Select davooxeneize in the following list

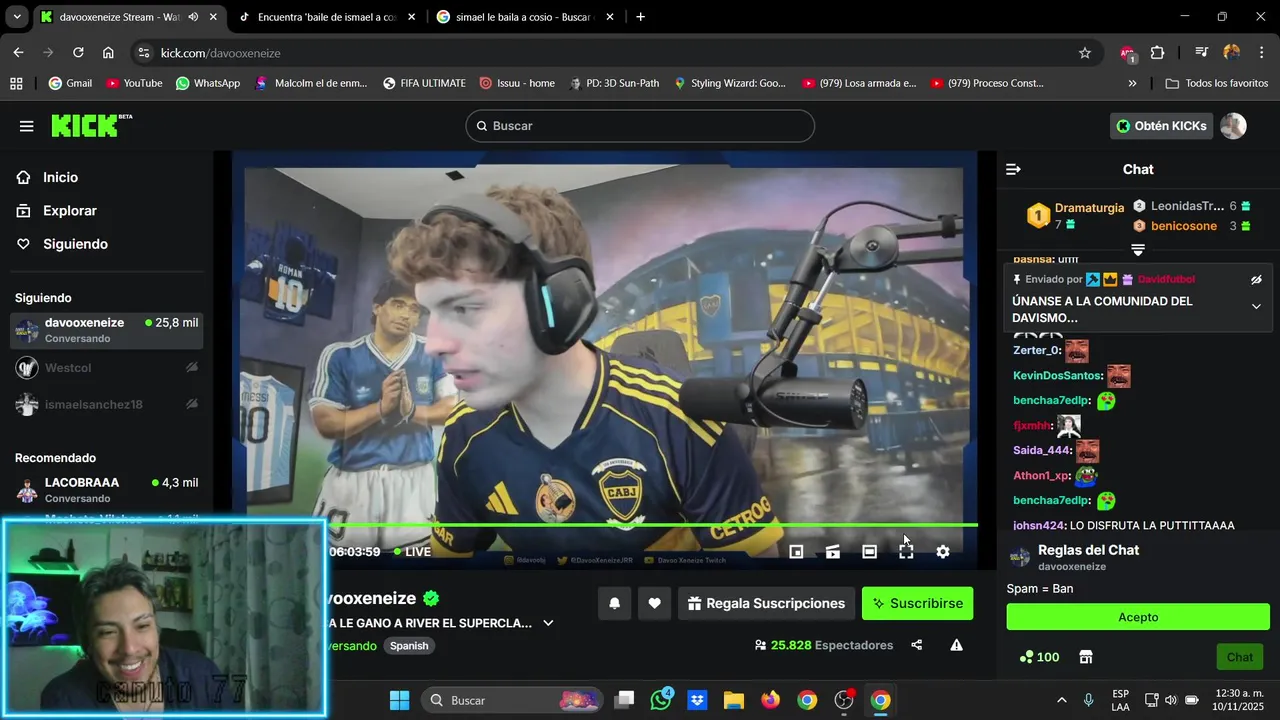click(106, 330)
